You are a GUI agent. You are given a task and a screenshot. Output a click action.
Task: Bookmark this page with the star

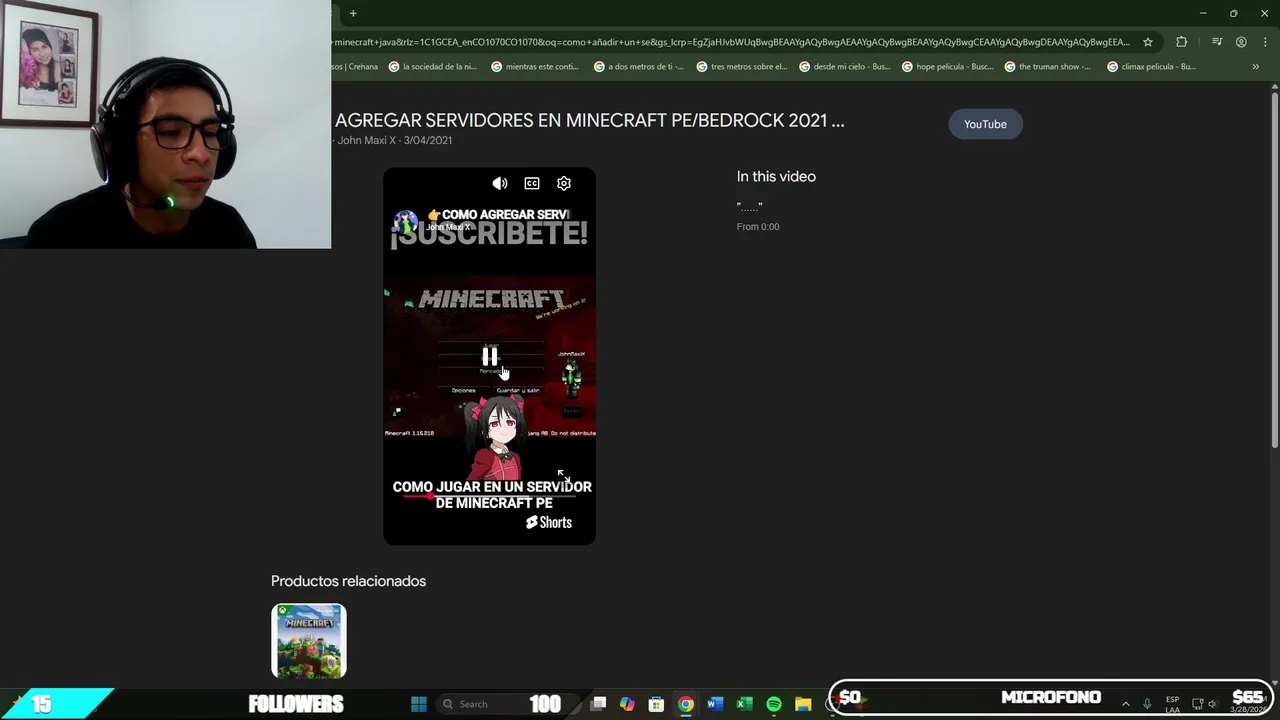[x=1148, y=42]
